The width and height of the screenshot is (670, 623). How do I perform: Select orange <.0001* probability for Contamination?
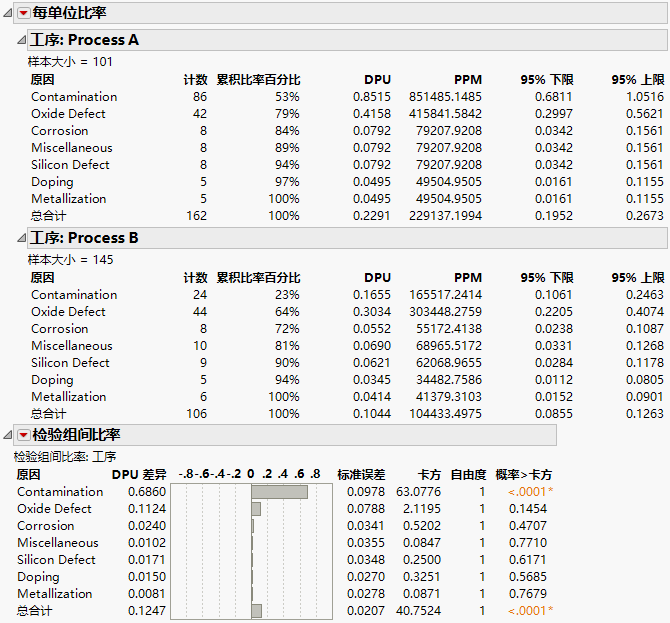pyautogui.click(x=530, y=492)
